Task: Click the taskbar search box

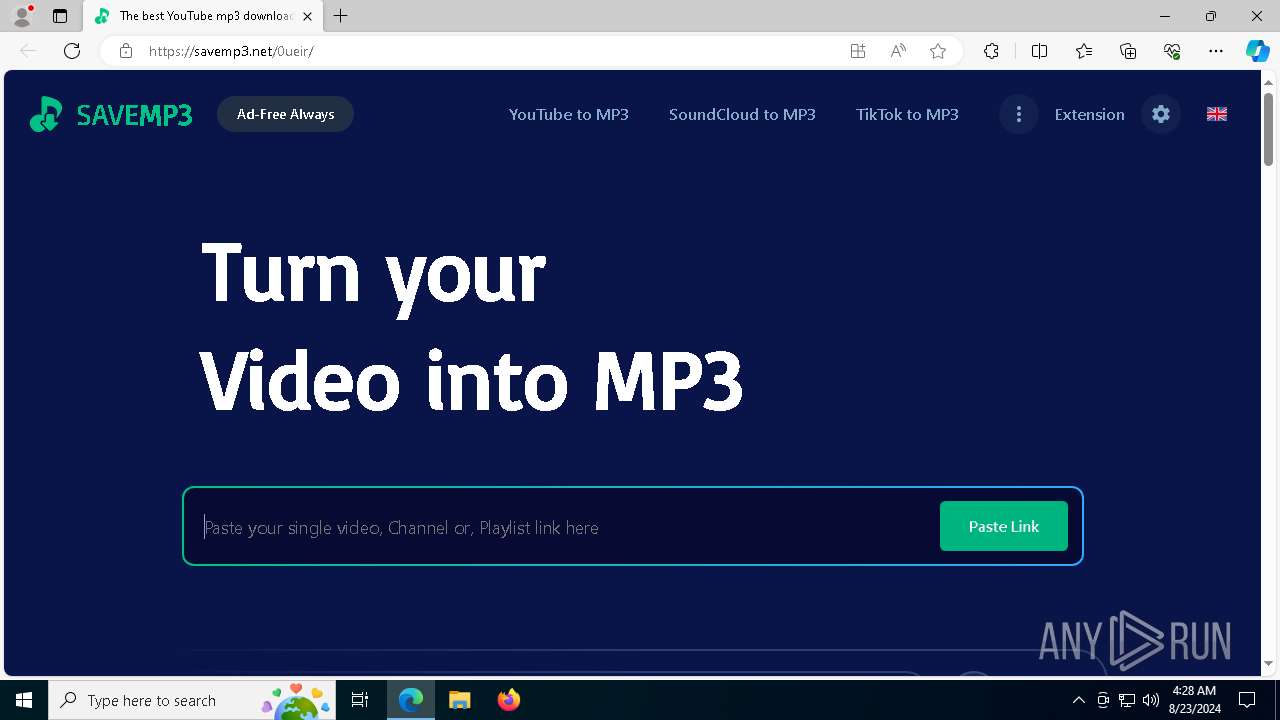Action: 192,700
